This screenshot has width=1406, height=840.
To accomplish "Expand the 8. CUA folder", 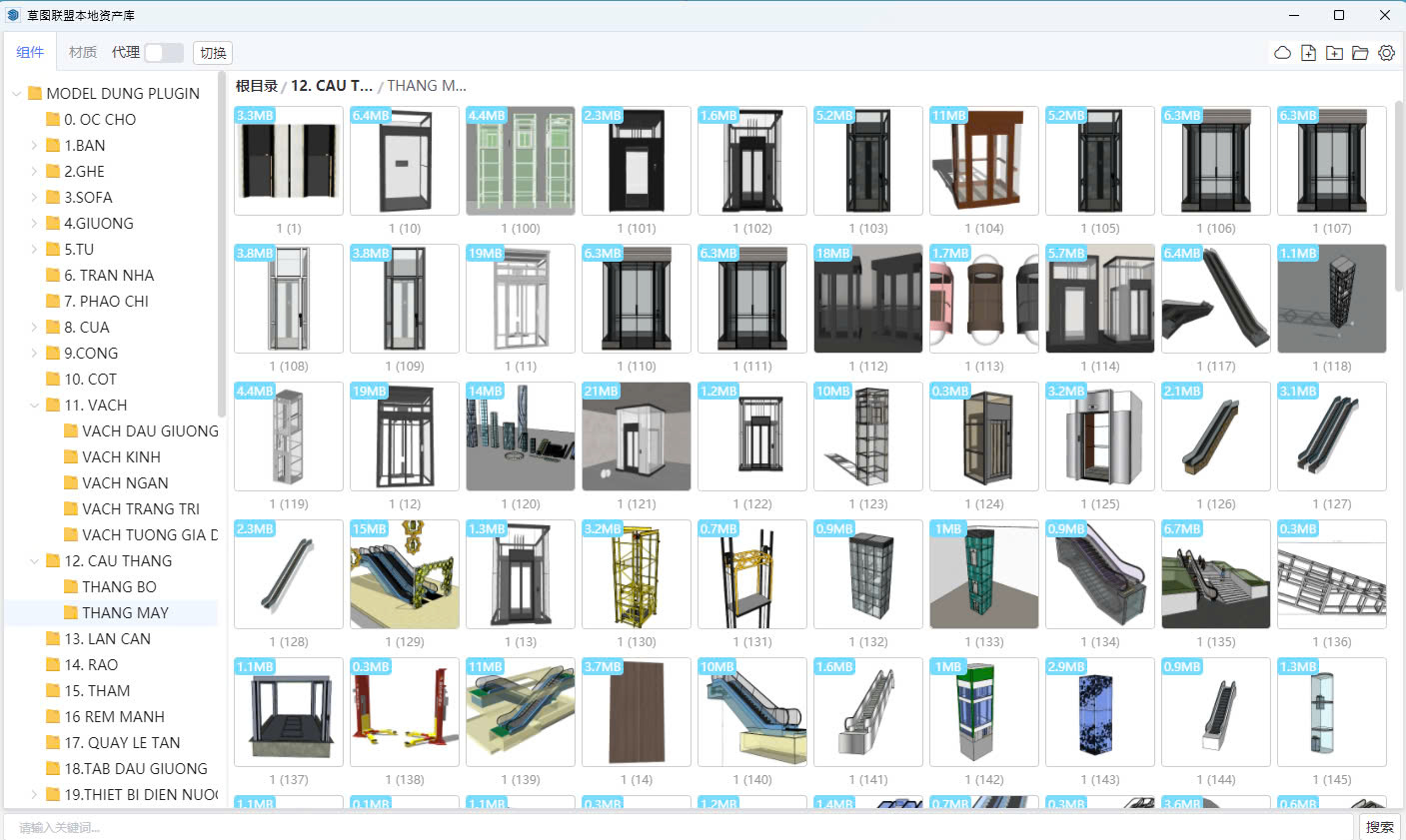I will click(34, 327).
